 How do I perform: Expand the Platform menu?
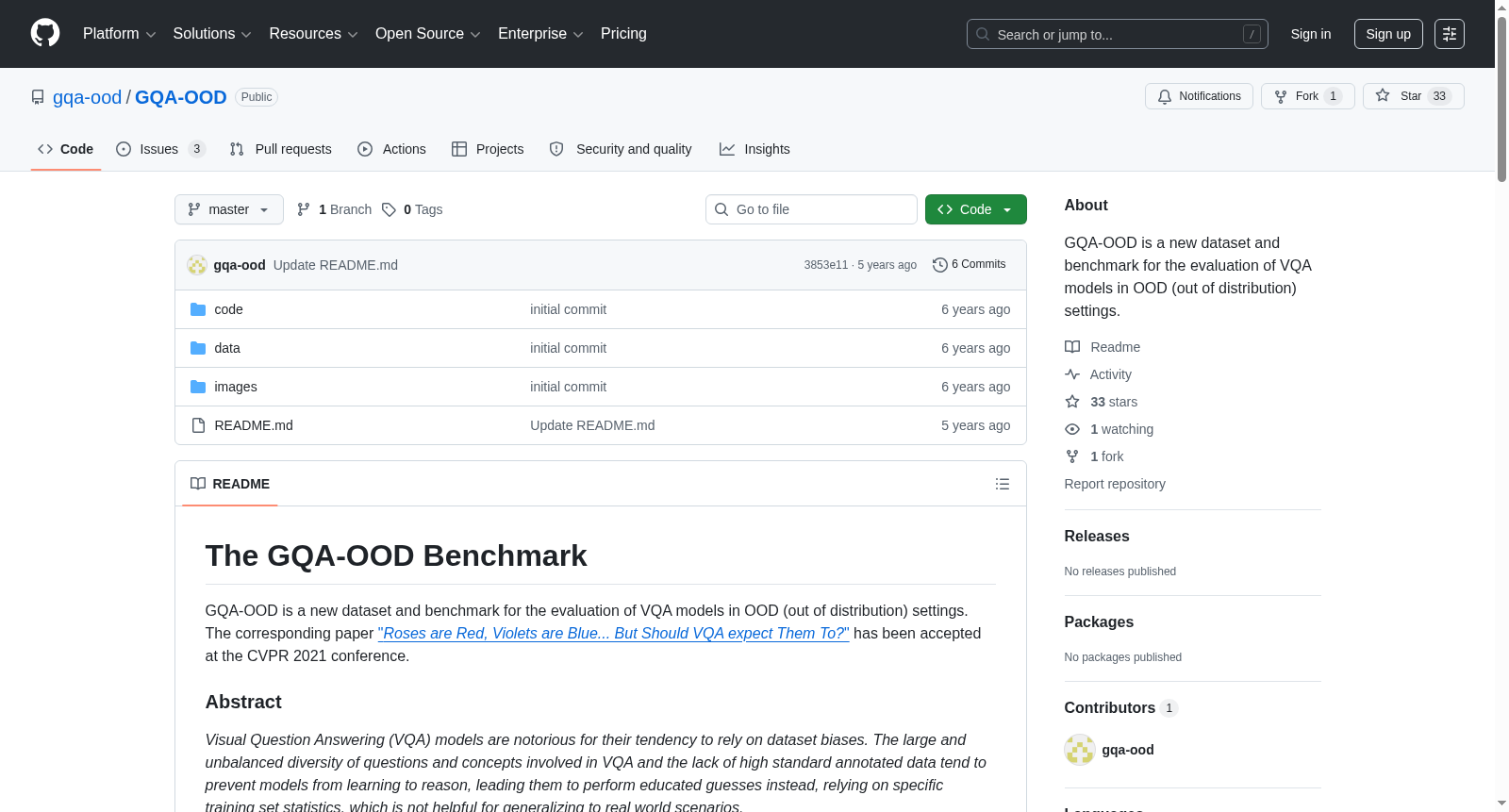coord(119,34)
